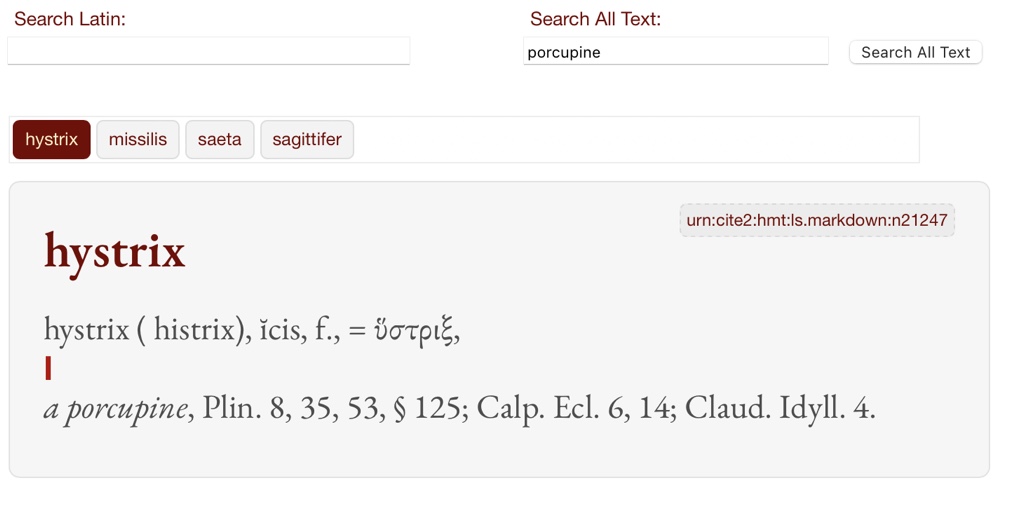This screenshot has height=516, width=1024.
Task: Click the Greek word ὕστριξ
Action: [x=416, y=329]
